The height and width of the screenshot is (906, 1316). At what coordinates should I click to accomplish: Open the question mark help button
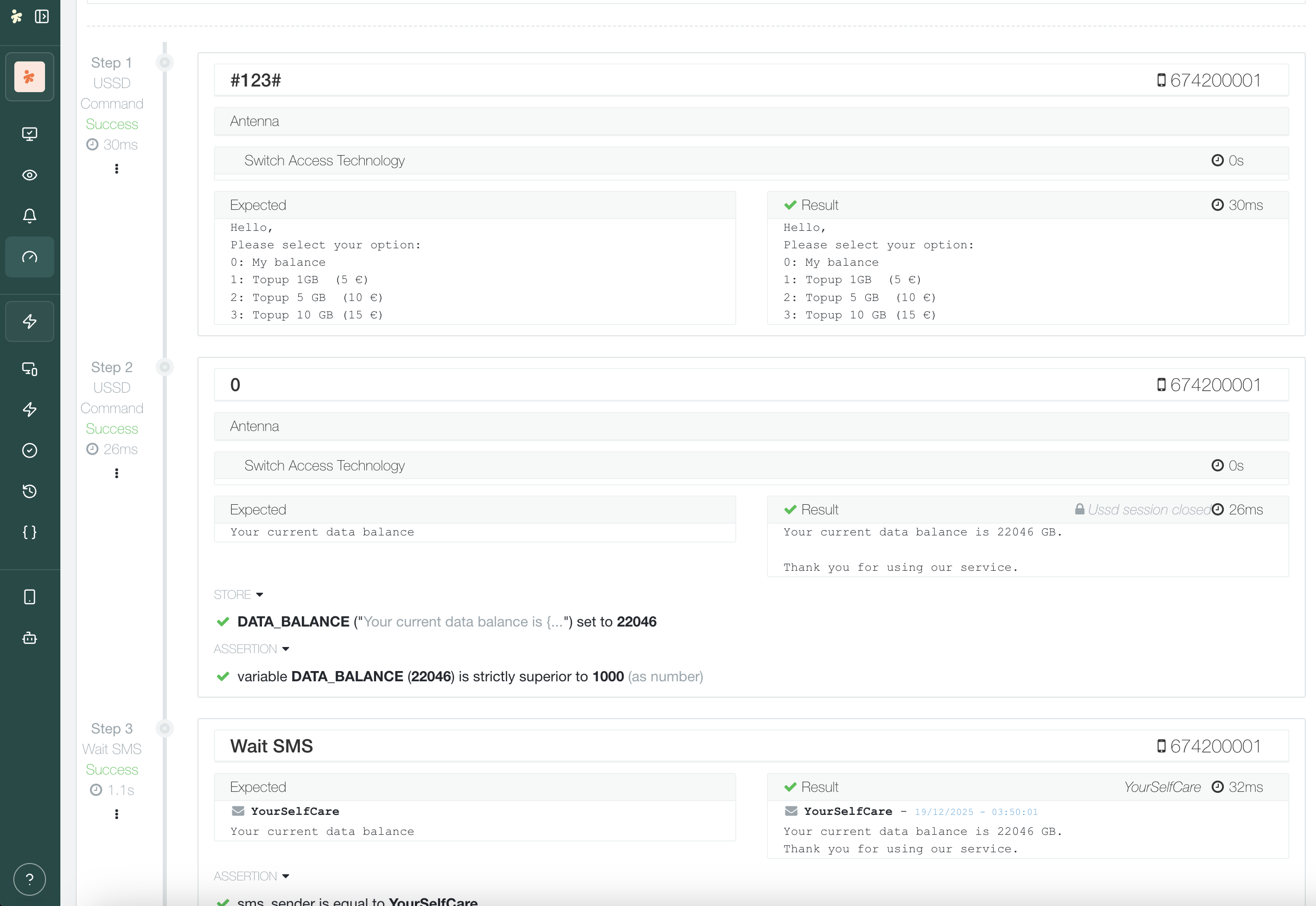pyautogui.click(x=30, y=879)
